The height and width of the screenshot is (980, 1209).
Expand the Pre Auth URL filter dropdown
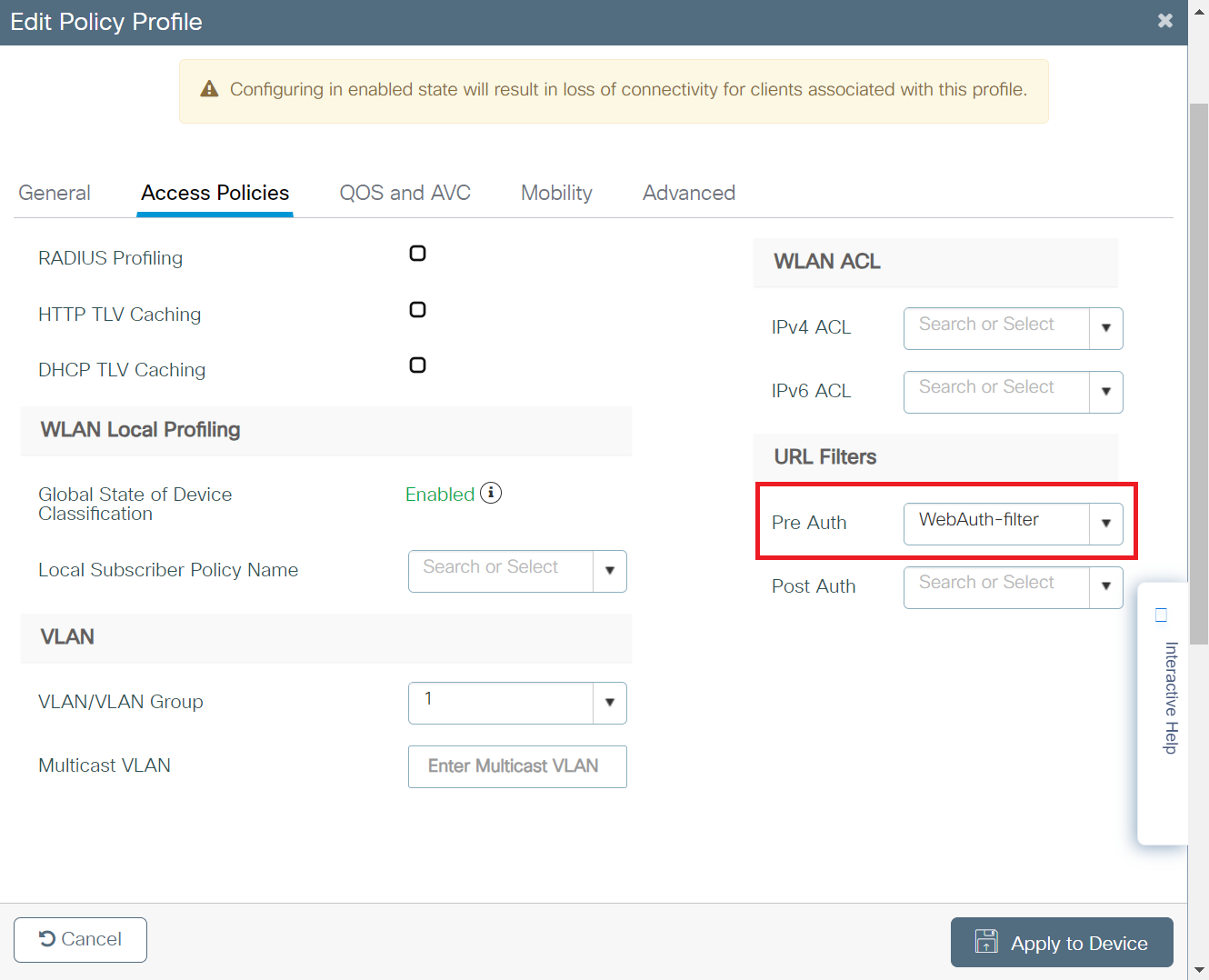point(1105,524)
